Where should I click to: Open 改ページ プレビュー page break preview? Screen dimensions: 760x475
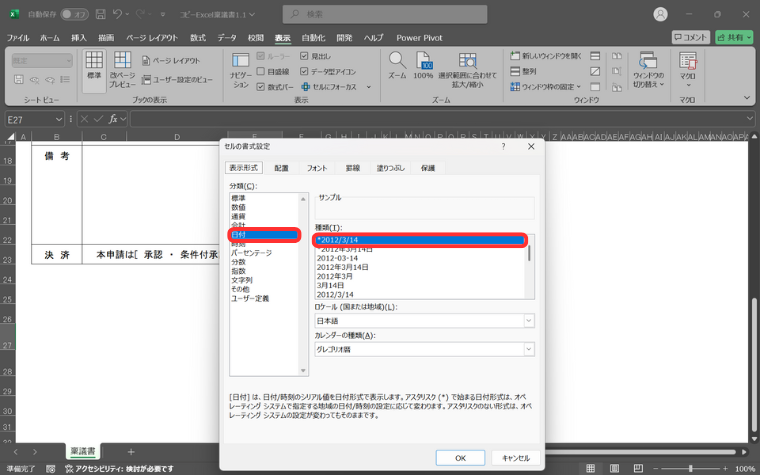(x=122, y=70)
